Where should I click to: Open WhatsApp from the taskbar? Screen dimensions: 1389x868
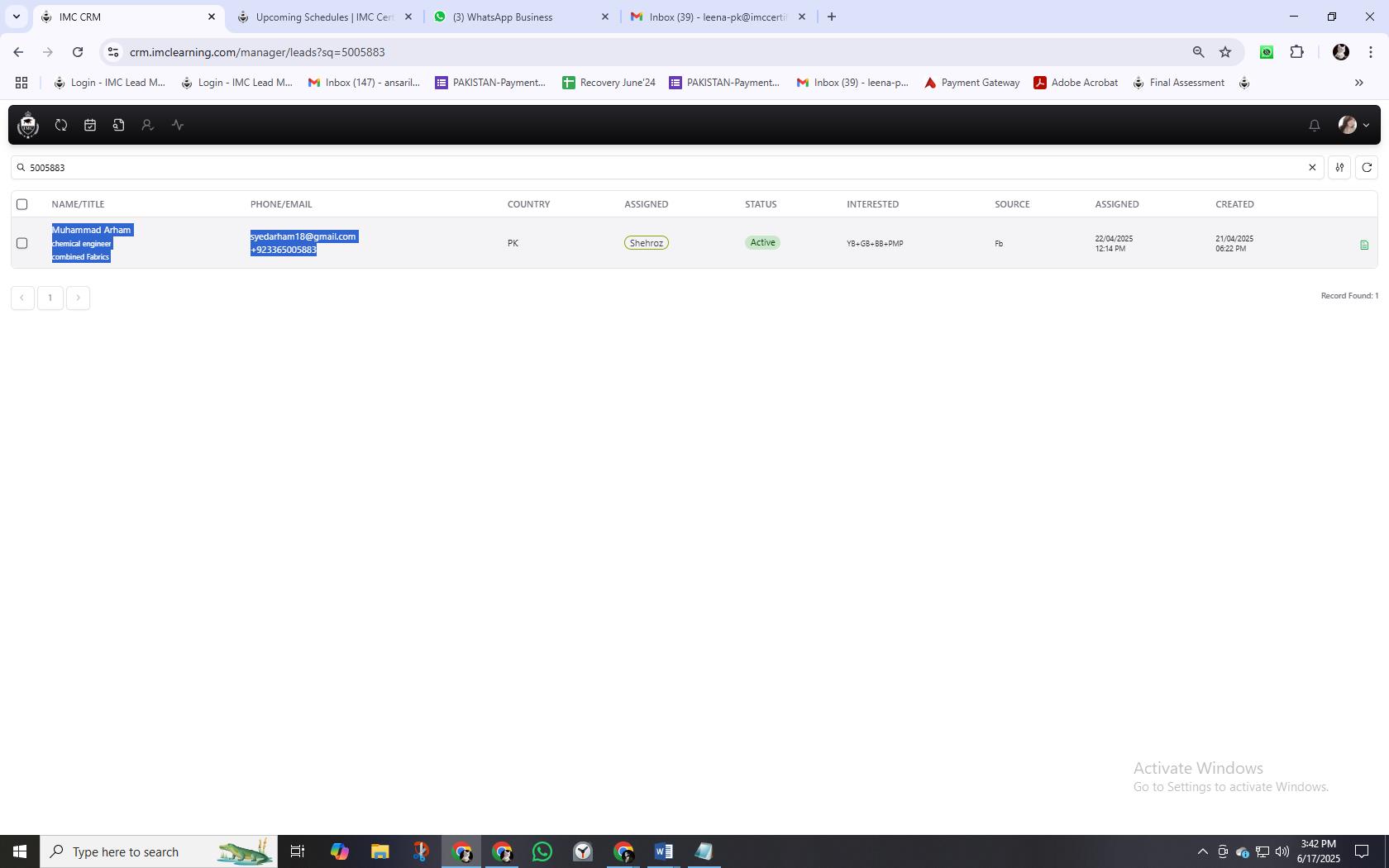542,851
